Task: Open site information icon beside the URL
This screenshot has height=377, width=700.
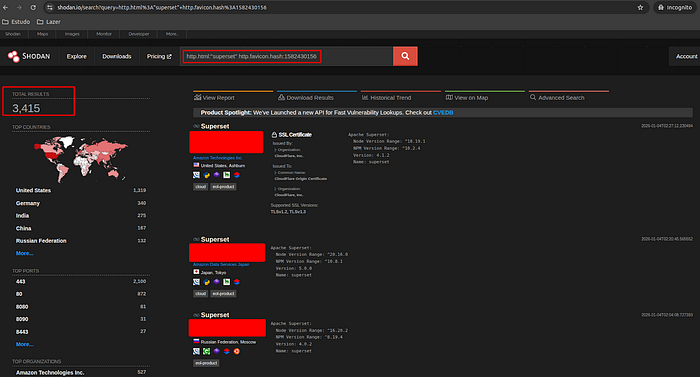Action: (50, 8)
